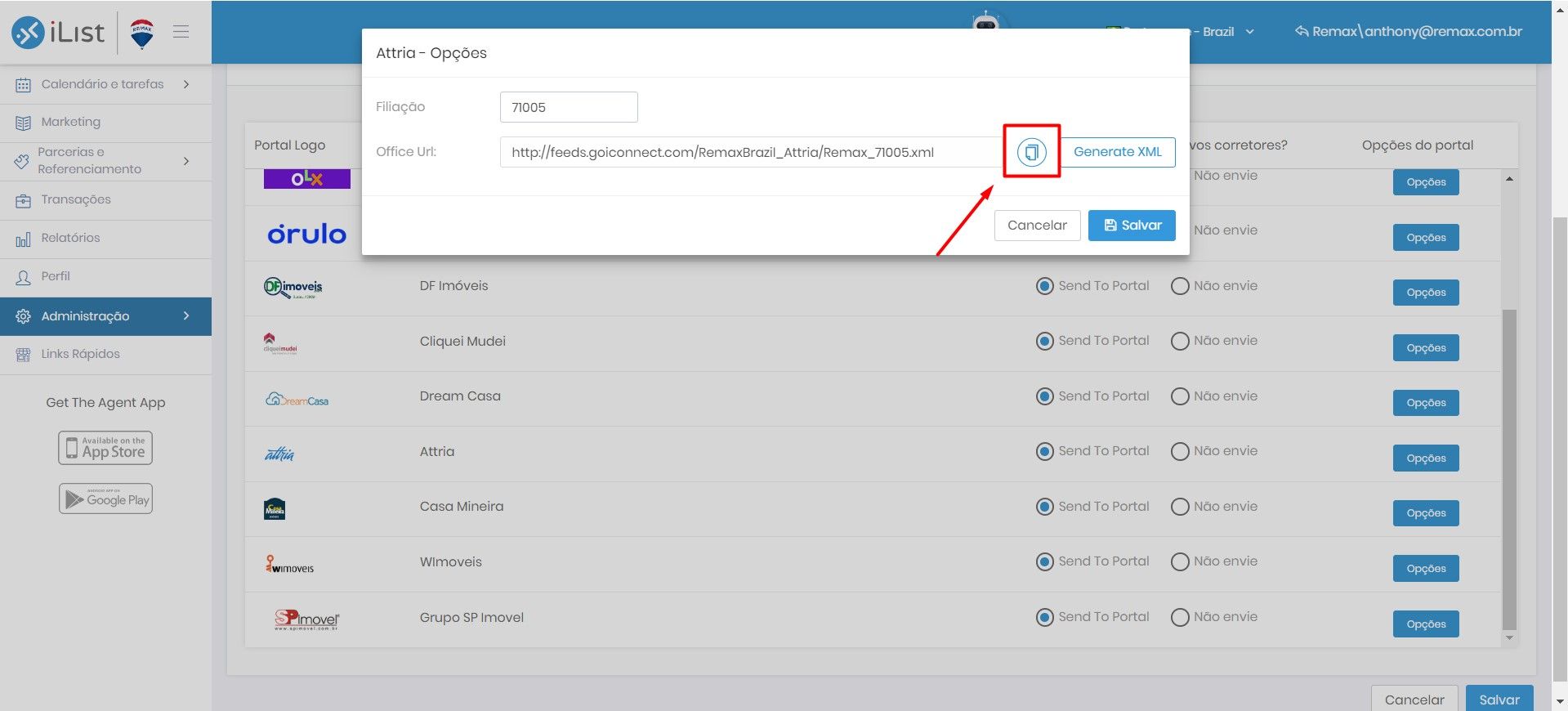1568x711 pixels.
Task: Click the Perfil user icon
Action: click(23, 277)
